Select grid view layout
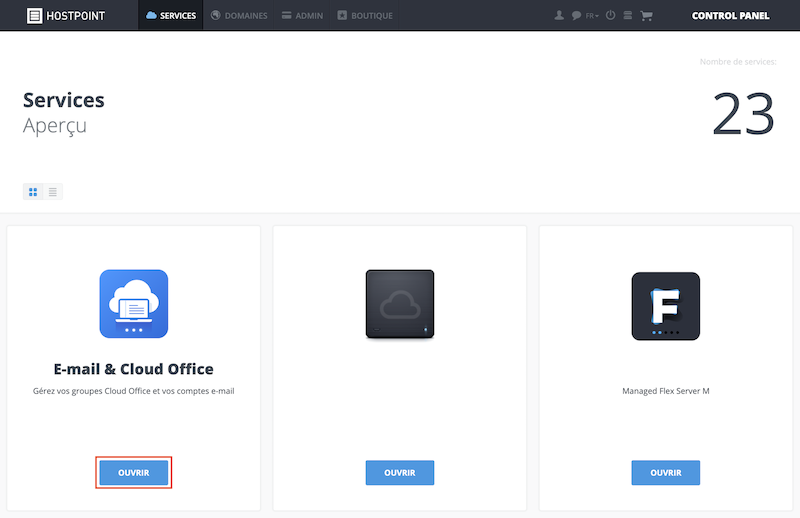Viewport: 800px width, 518px height. [x=33, y=192]
